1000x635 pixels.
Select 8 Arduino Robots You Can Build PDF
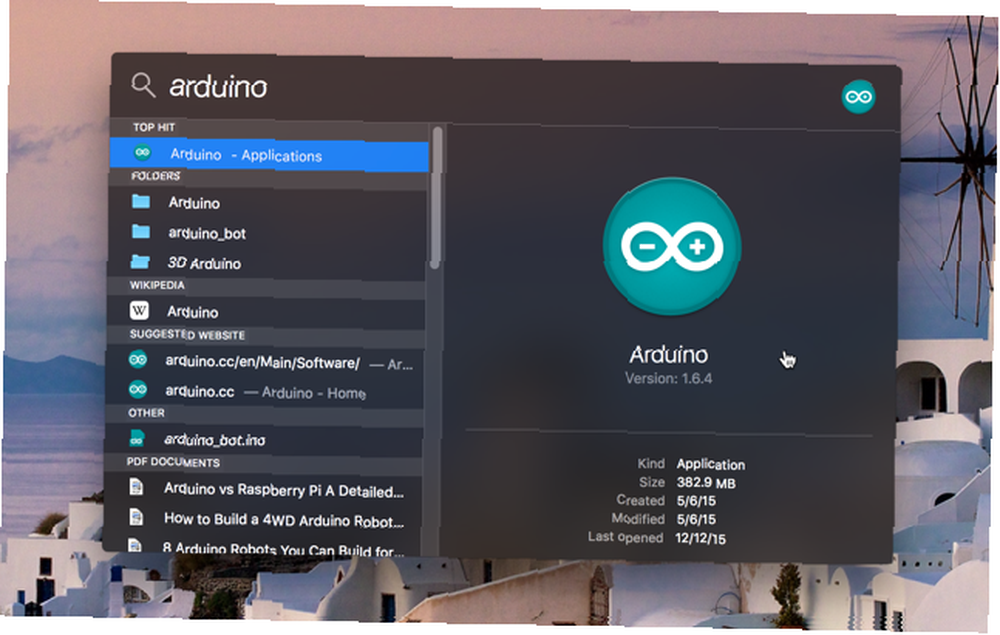point(261,547)
